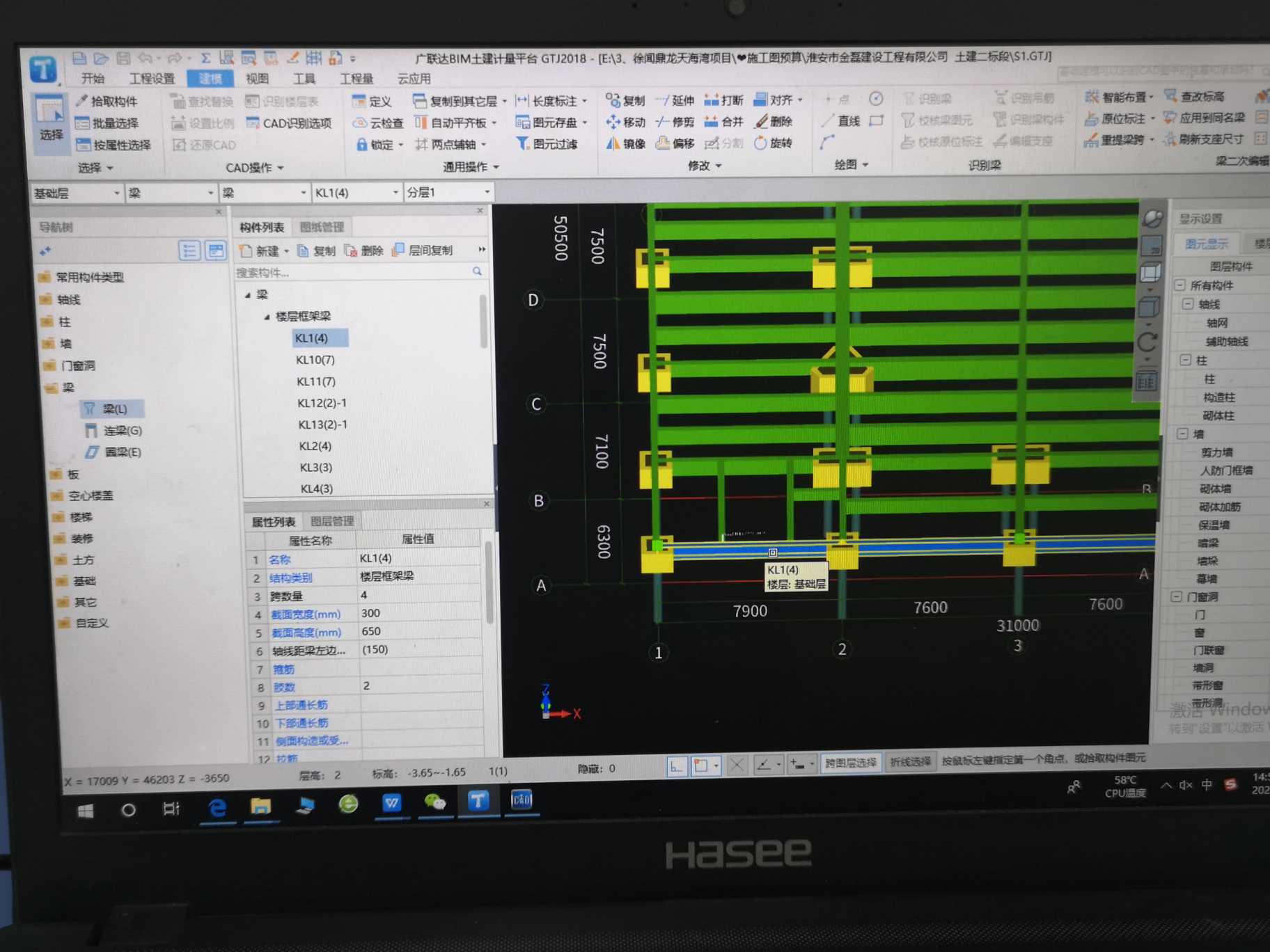Select the 打断 break tool

pos(723,100)
